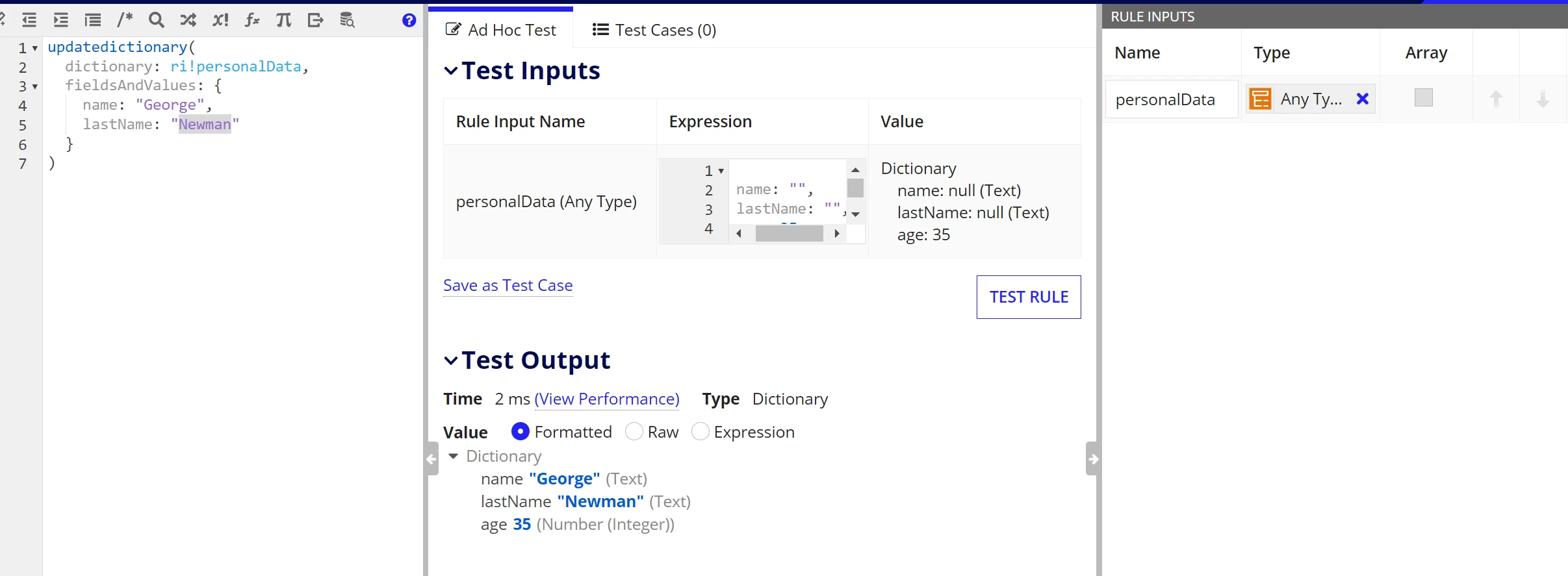This screenshot has width=1568, height=576.
Task: Click the Save as Test Case link
Action: point(508,285)
